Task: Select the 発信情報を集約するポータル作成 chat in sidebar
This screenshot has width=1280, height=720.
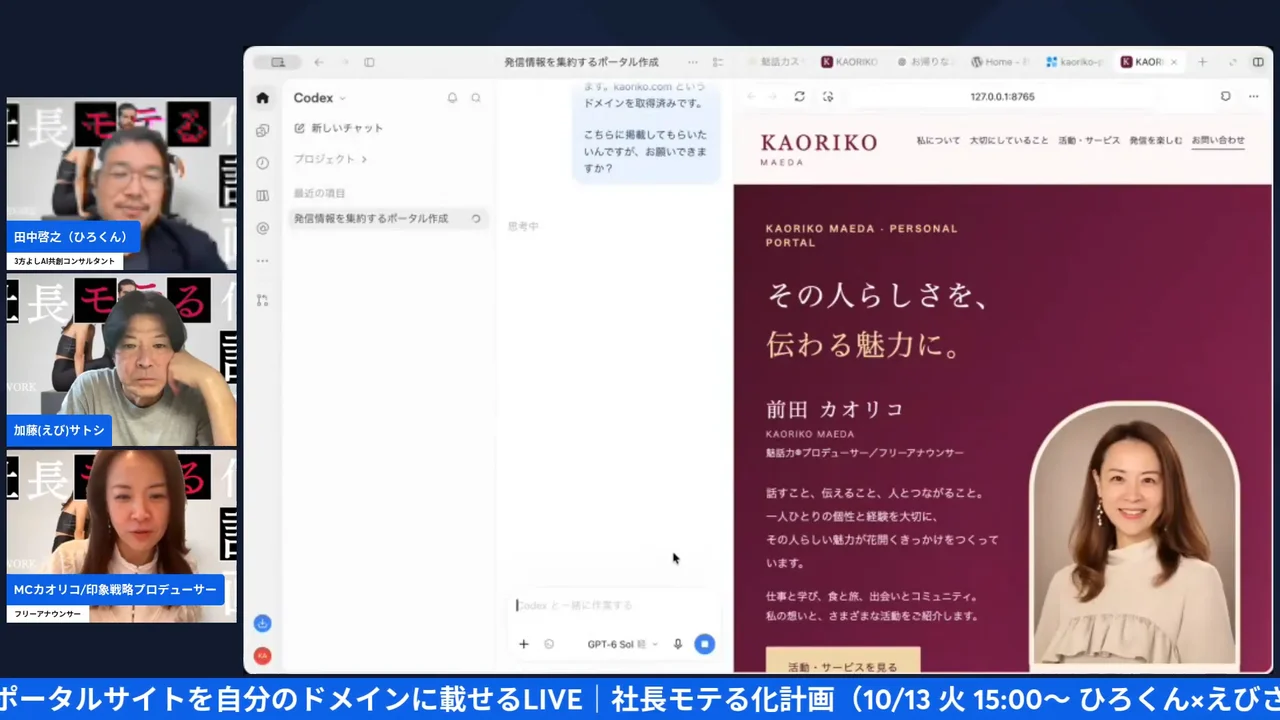Action: [388, 218]
